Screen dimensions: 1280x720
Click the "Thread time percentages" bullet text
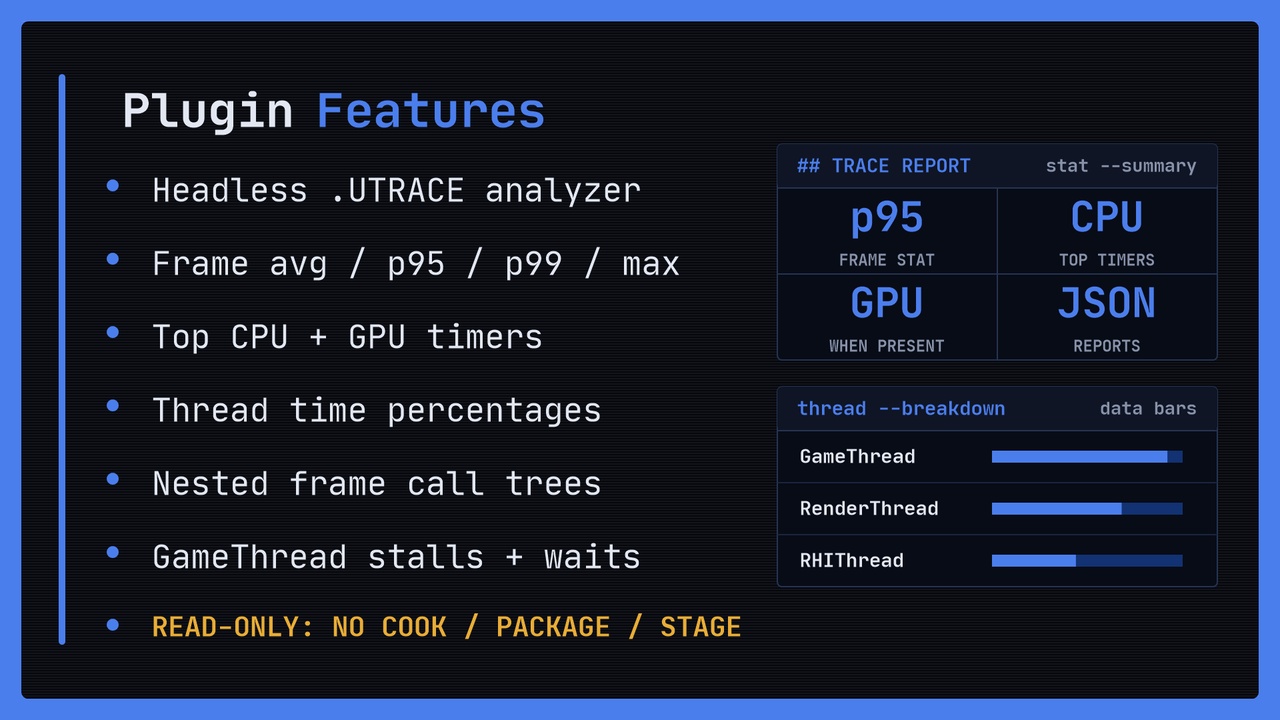(x=377, y=410)
